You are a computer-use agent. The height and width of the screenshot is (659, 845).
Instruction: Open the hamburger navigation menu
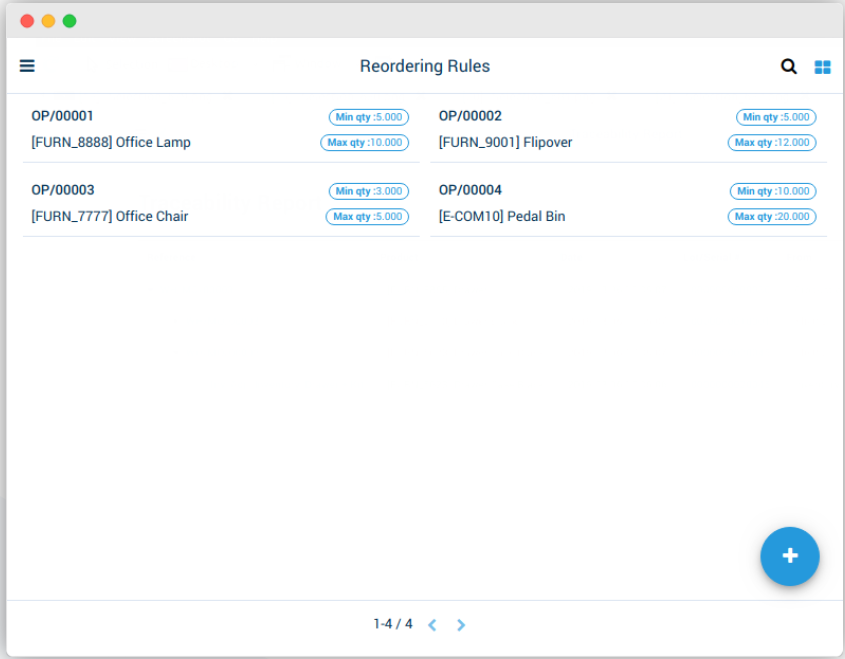click(27, 66)
